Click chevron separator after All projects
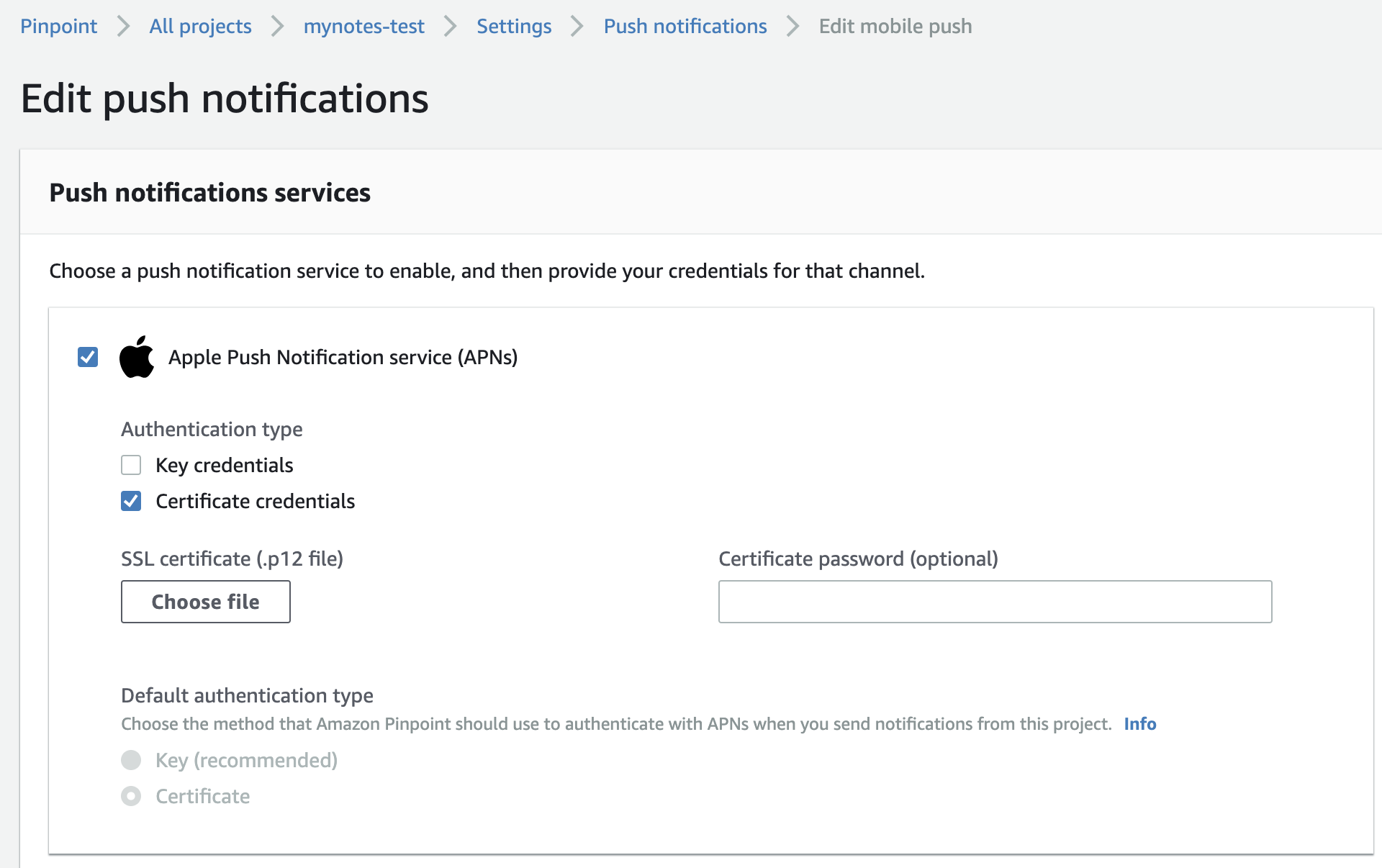Viewport: 1382px width, 868px height. click(278, 27)
